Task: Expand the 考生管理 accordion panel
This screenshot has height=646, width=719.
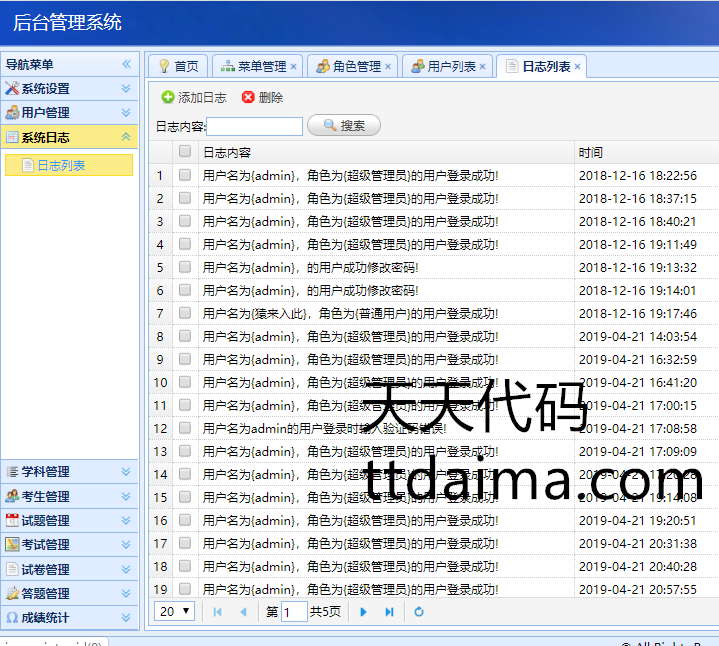Action: point(70,496)
